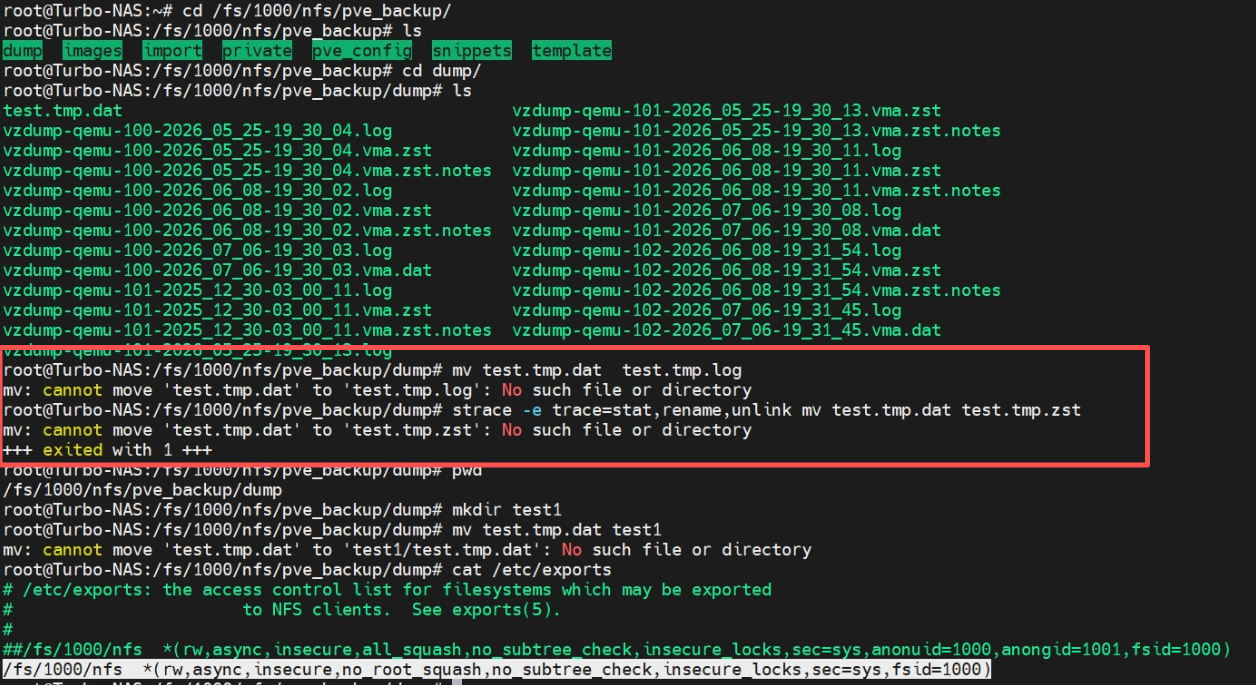This screenshot has height=685, width=1256.
Task: Click vzdump-qemu-100-2026_05_25-19_30_04.vma.zst file name
Action: [x=218, y=150]
